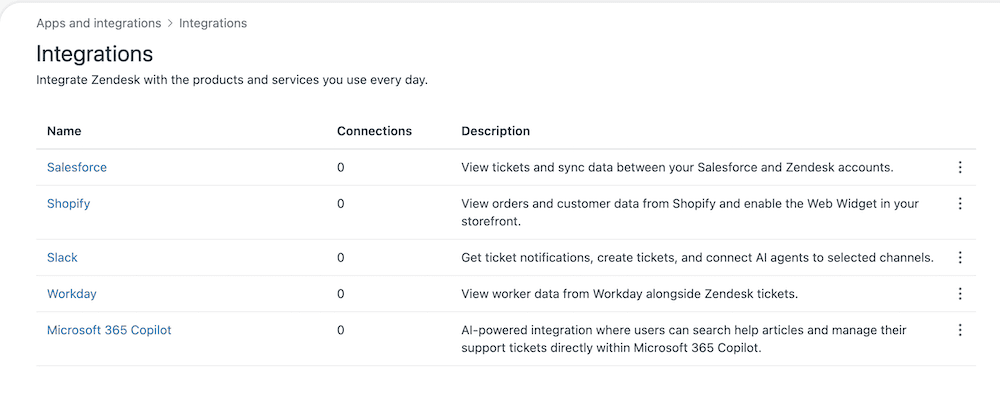Click the Integrations breadcrumb item
Image resolution: width=1000 pixels, height=406 pixels.
click(213, 24)
